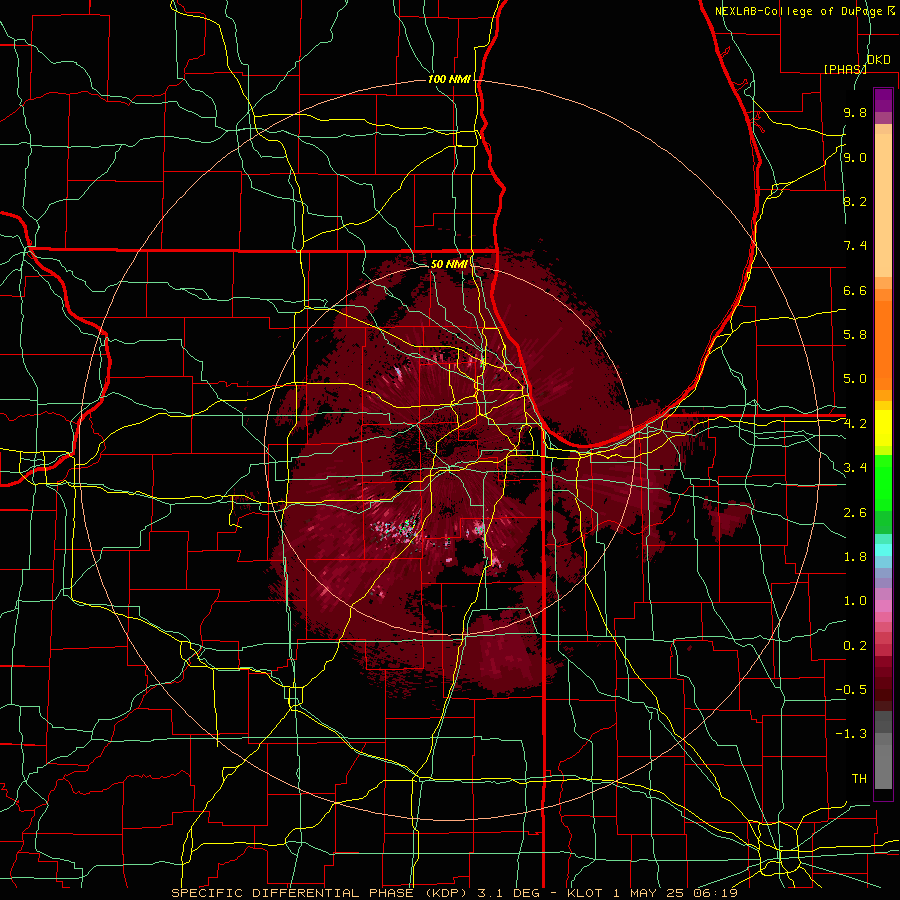Click the 1.8 scale value
Viewport: 900px width, 900px height.
coord(855,557)
